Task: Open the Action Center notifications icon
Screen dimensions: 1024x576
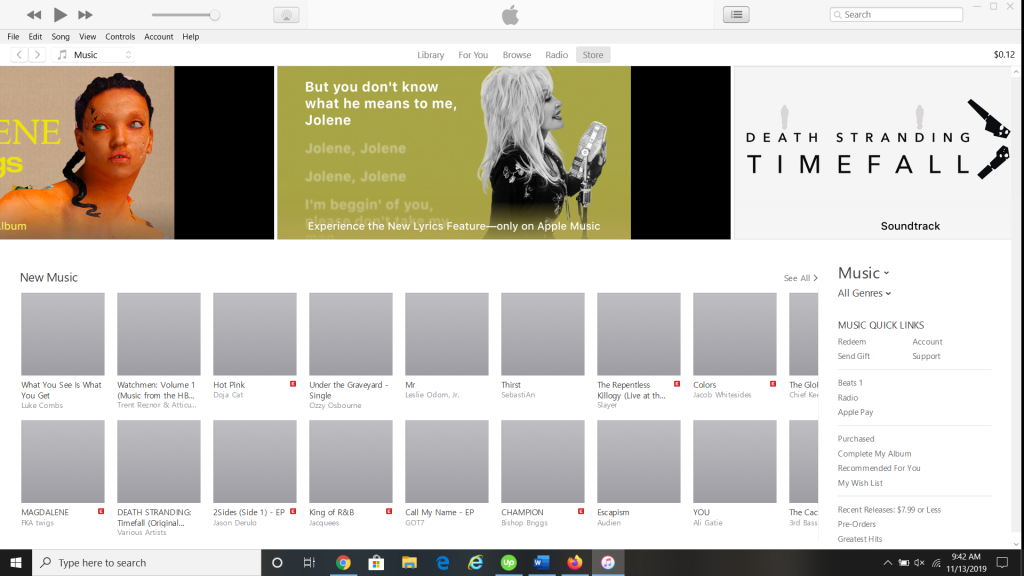Action: 1002,562
